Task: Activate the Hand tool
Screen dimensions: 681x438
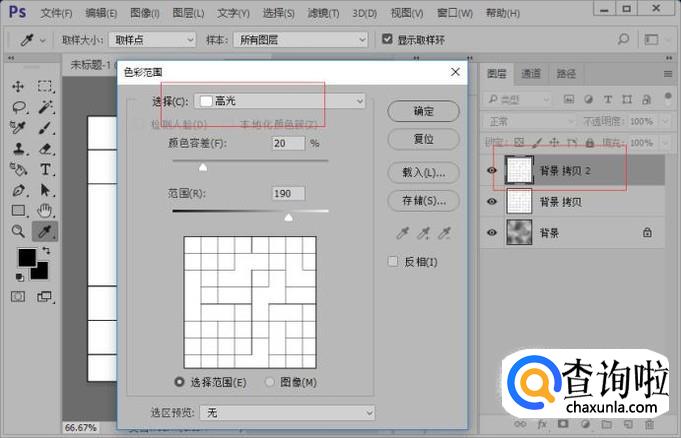Action: click(x=46, y=210)
